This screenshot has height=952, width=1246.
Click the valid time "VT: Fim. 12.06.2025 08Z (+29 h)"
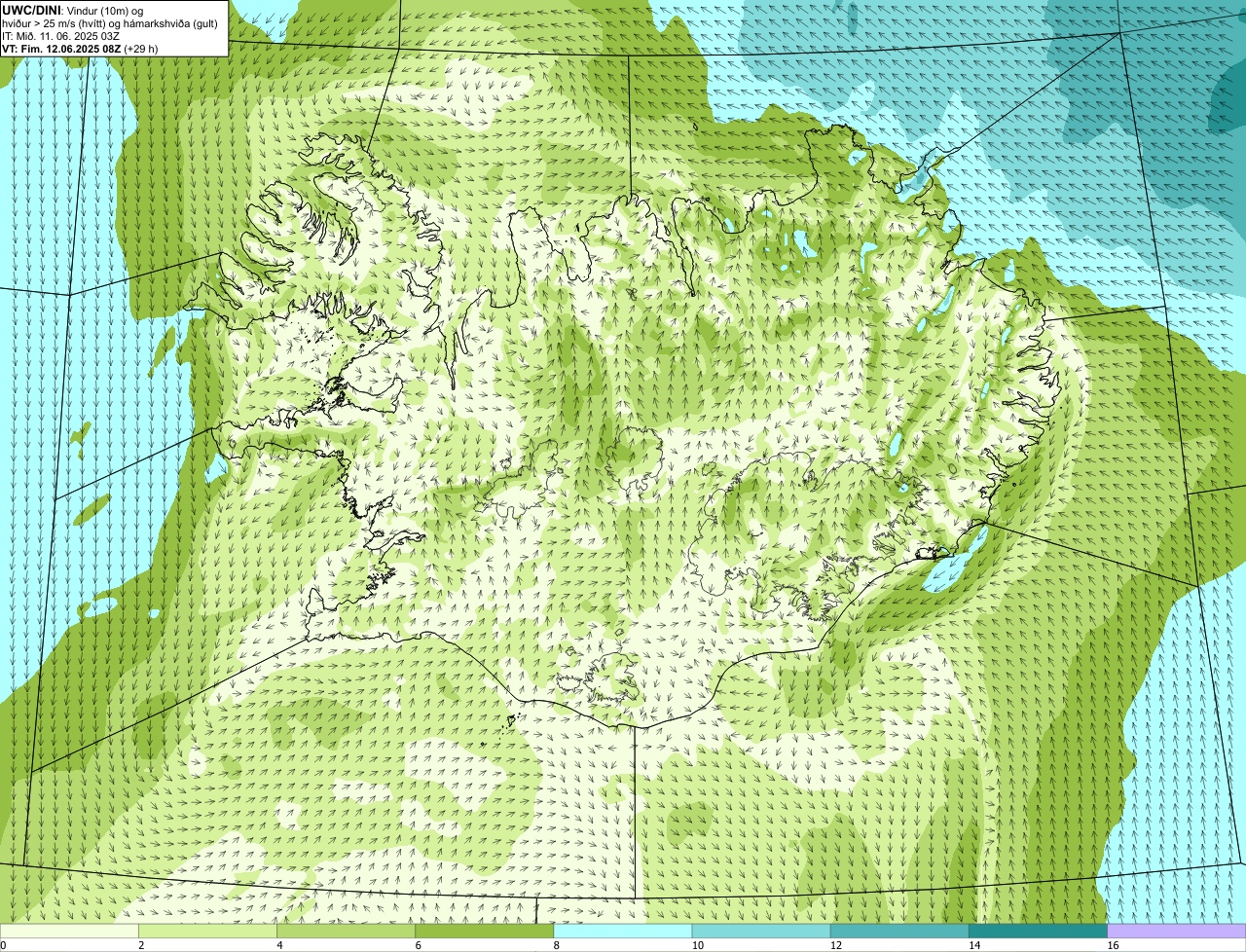point(80,49)
